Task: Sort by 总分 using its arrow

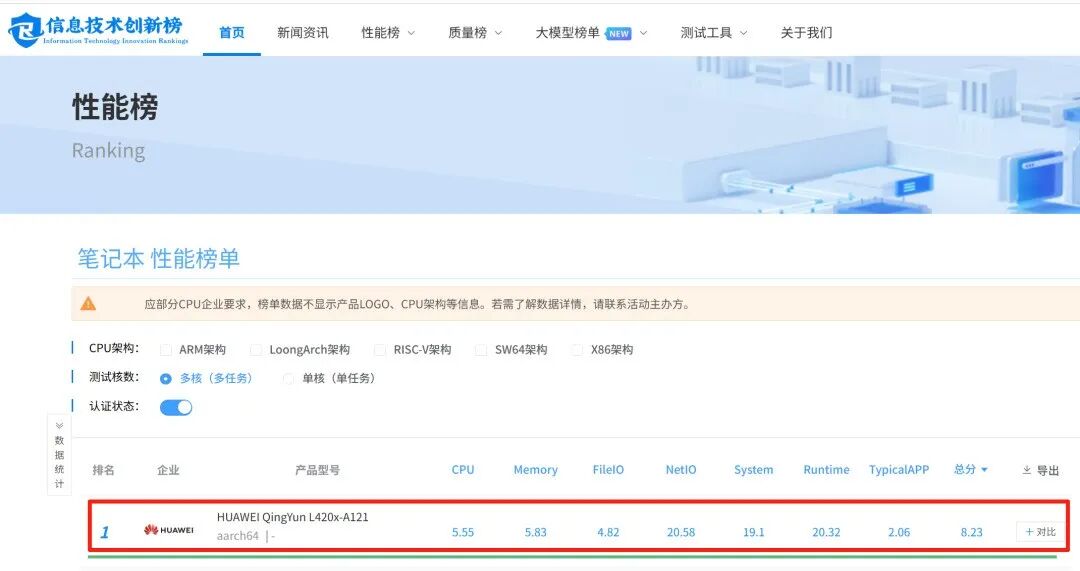Action: pos(984,470)
